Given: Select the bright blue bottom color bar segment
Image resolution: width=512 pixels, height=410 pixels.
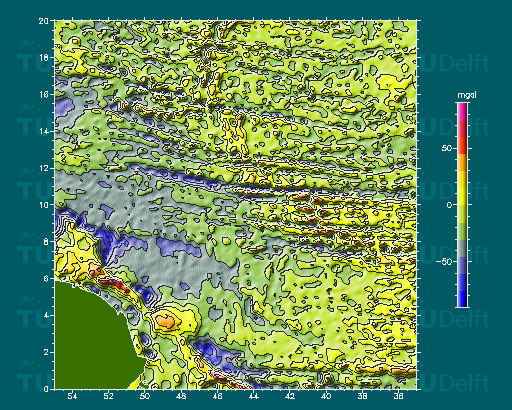Looking at the screenshot, I should pos(462,299).
